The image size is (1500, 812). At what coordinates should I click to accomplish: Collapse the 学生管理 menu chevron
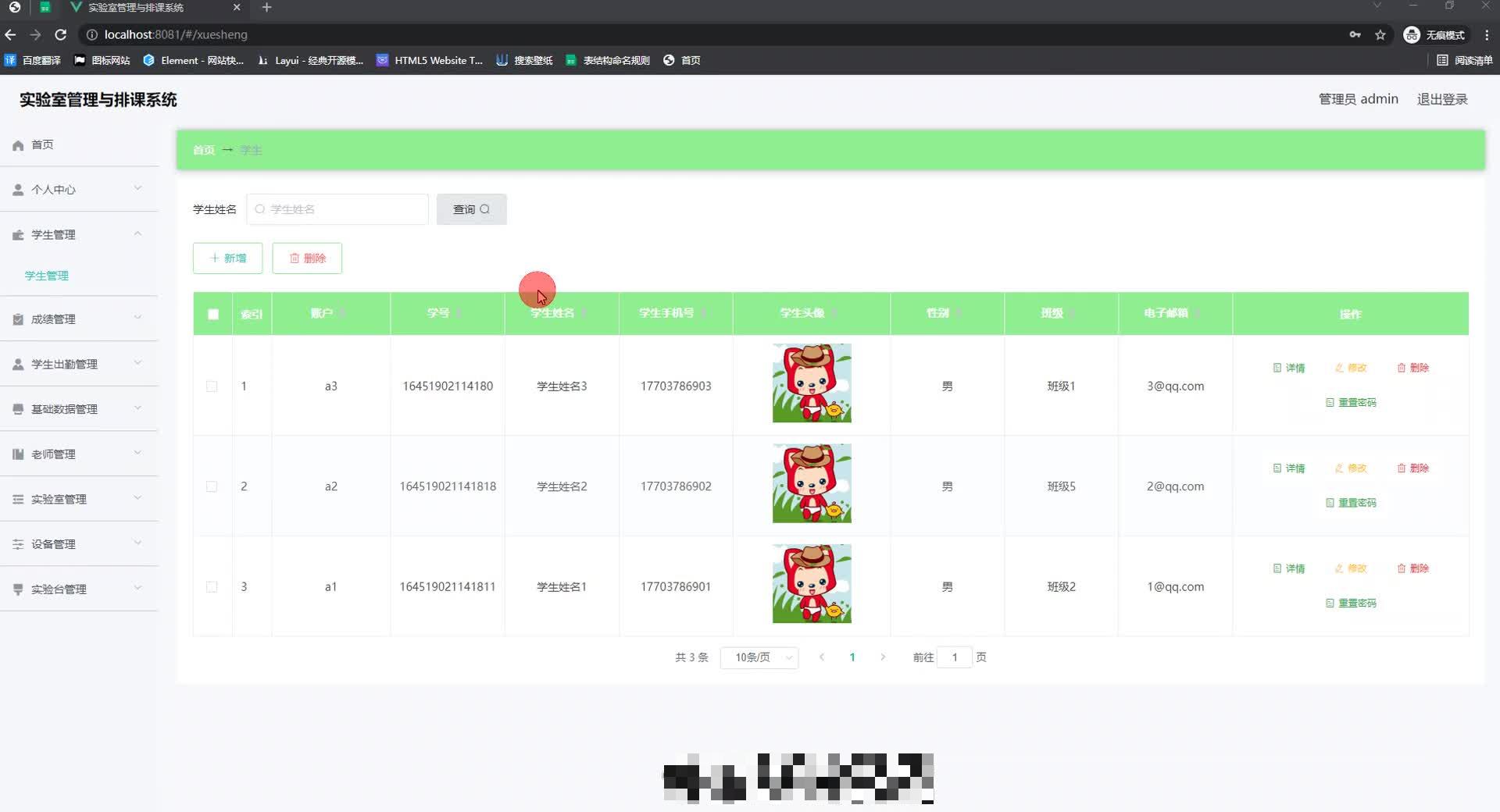pyautogui.click(x=137, y=233)
